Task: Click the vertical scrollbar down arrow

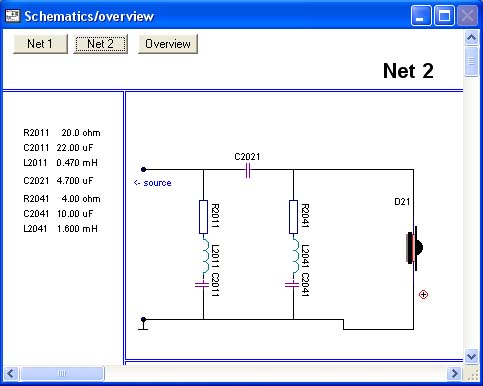Action: [471, 356]
